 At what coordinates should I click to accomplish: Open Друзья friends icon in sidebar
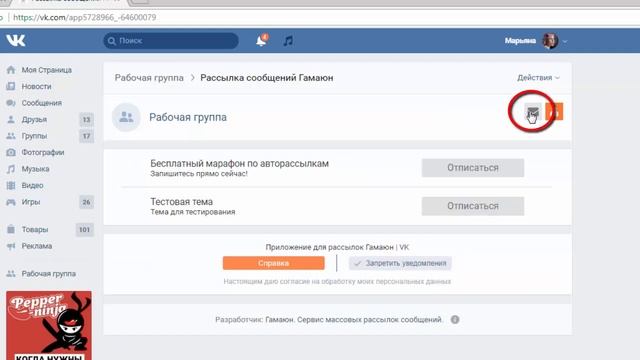pyautogui.click(x=11, y=119)
